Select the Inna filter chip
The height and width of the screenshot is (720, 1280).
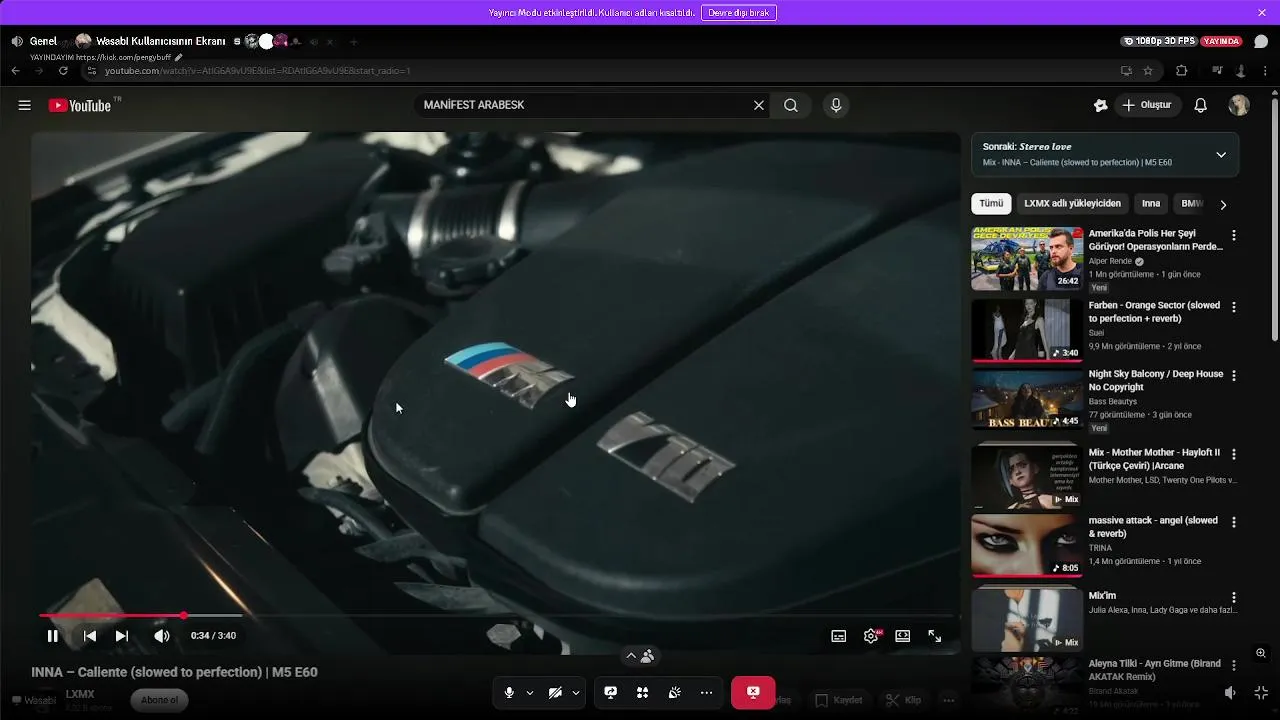(x=1151, y=204)
